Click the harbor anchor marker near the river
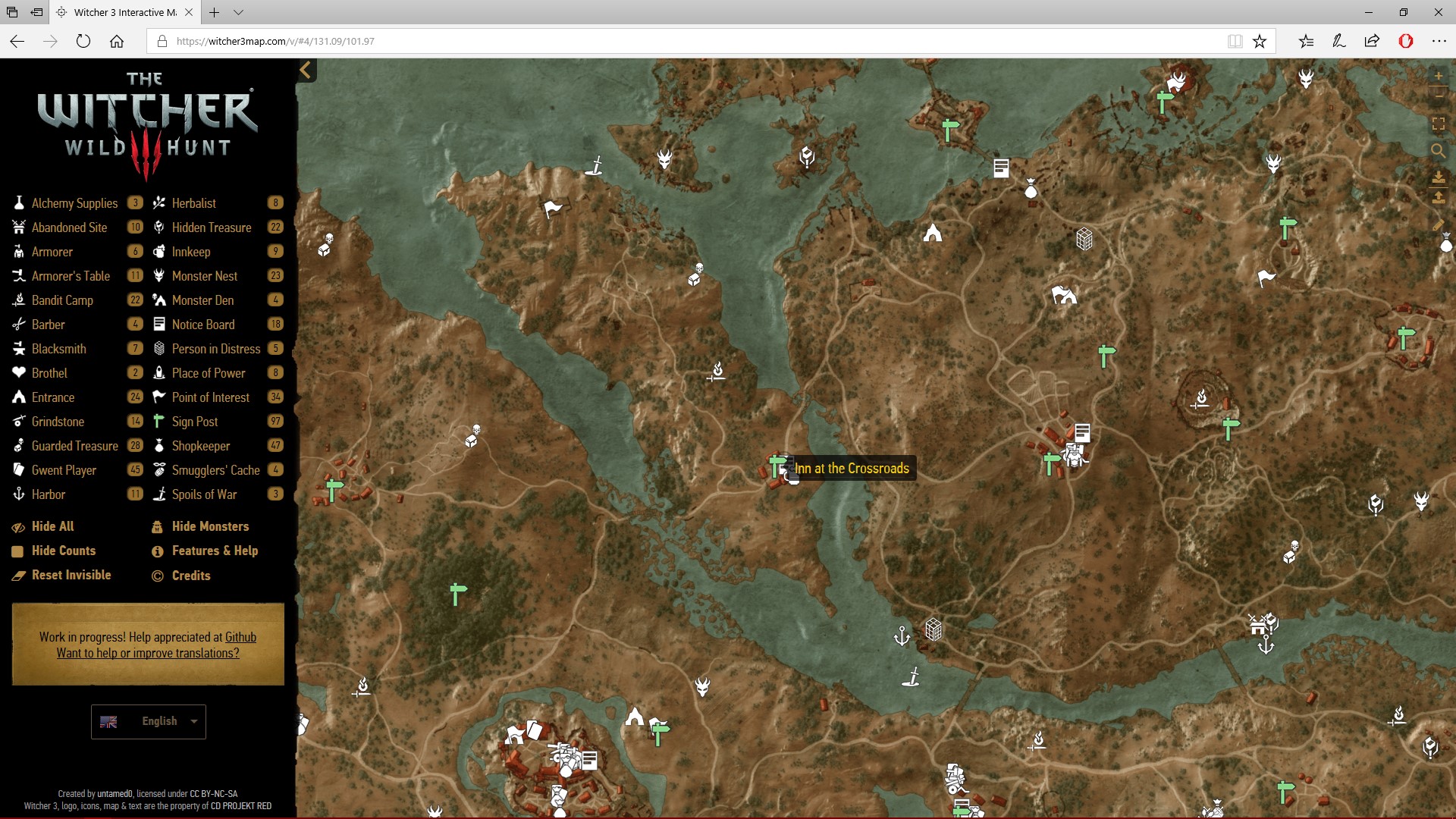 902,635
